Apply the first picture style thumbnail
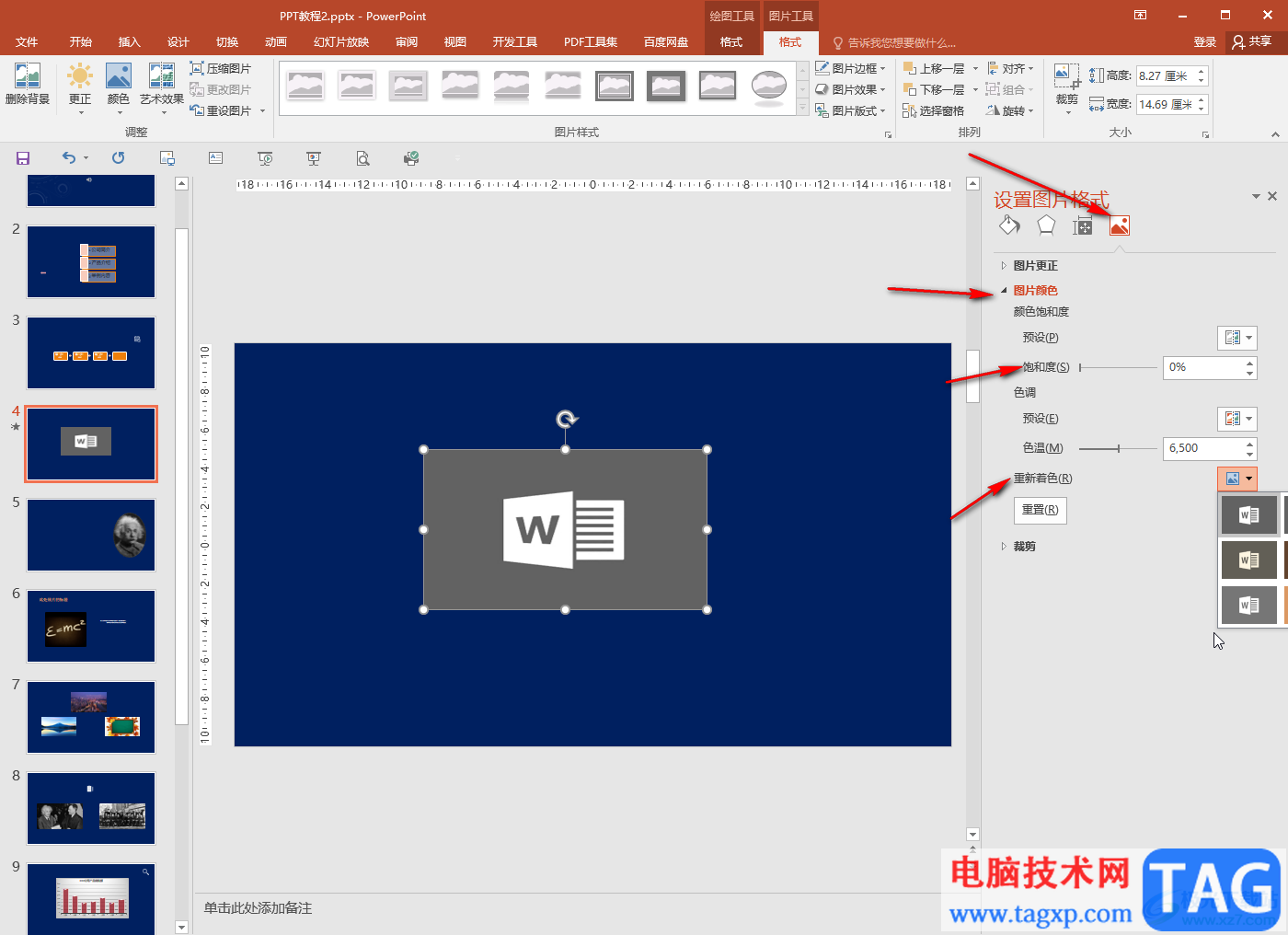Viewport: 1288px width, 935px height. click(305, 87)
